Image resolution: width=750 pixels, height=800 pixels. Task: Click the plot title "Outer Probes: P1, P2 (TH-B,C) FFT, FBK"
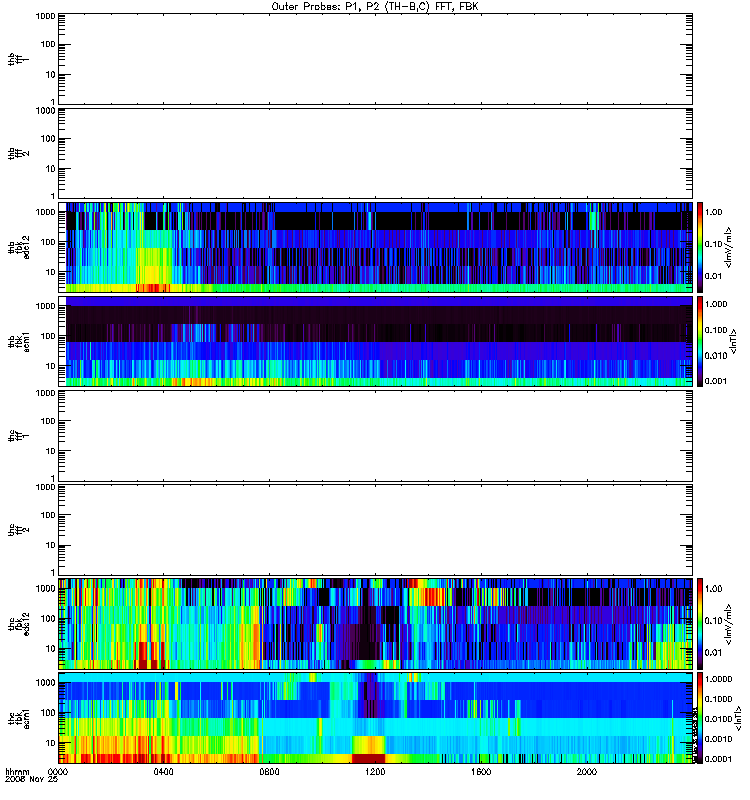point(375,7)
